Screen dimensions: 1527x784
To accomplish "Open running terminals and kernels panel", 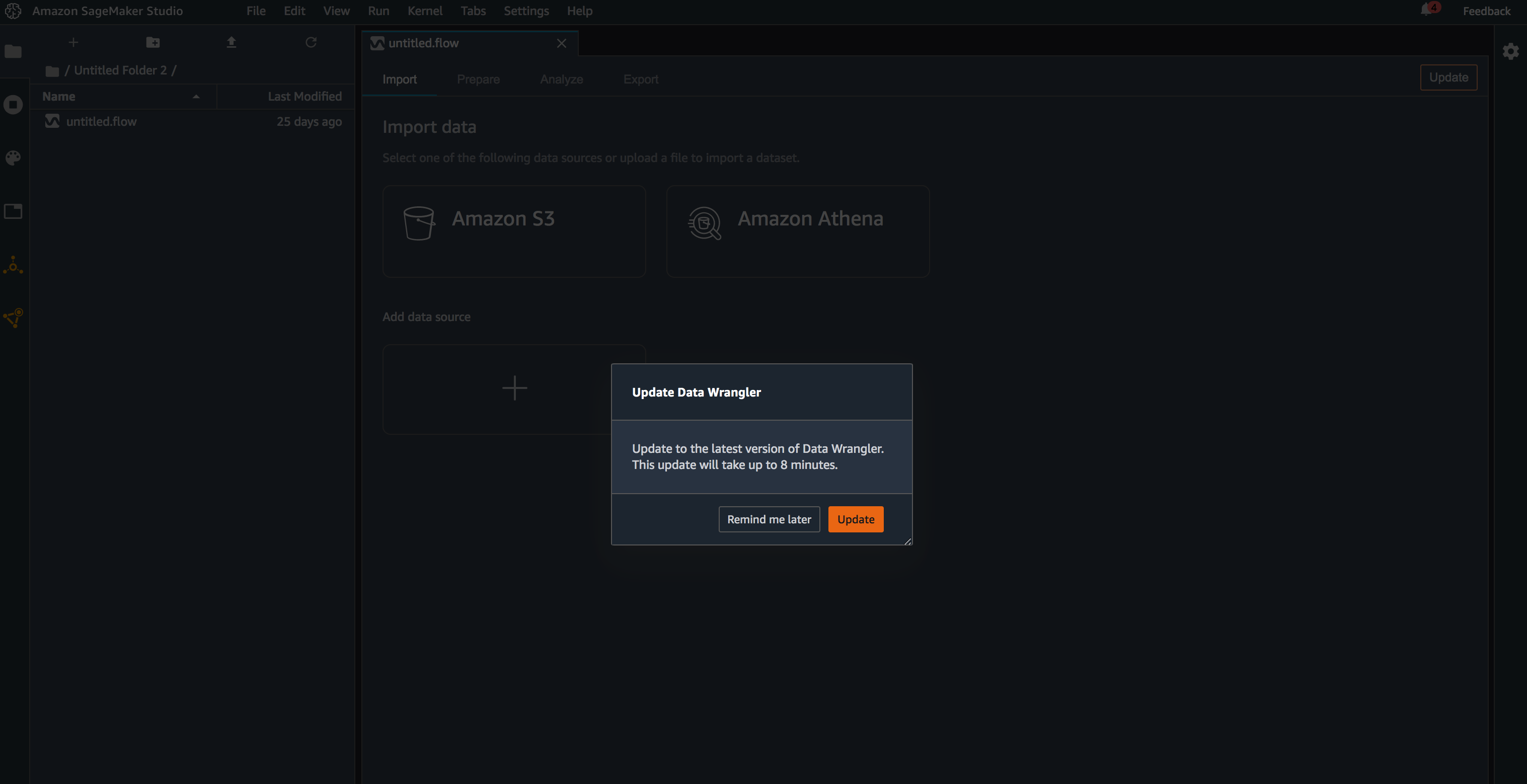I will pyautogui.click(x=13, y=105).
